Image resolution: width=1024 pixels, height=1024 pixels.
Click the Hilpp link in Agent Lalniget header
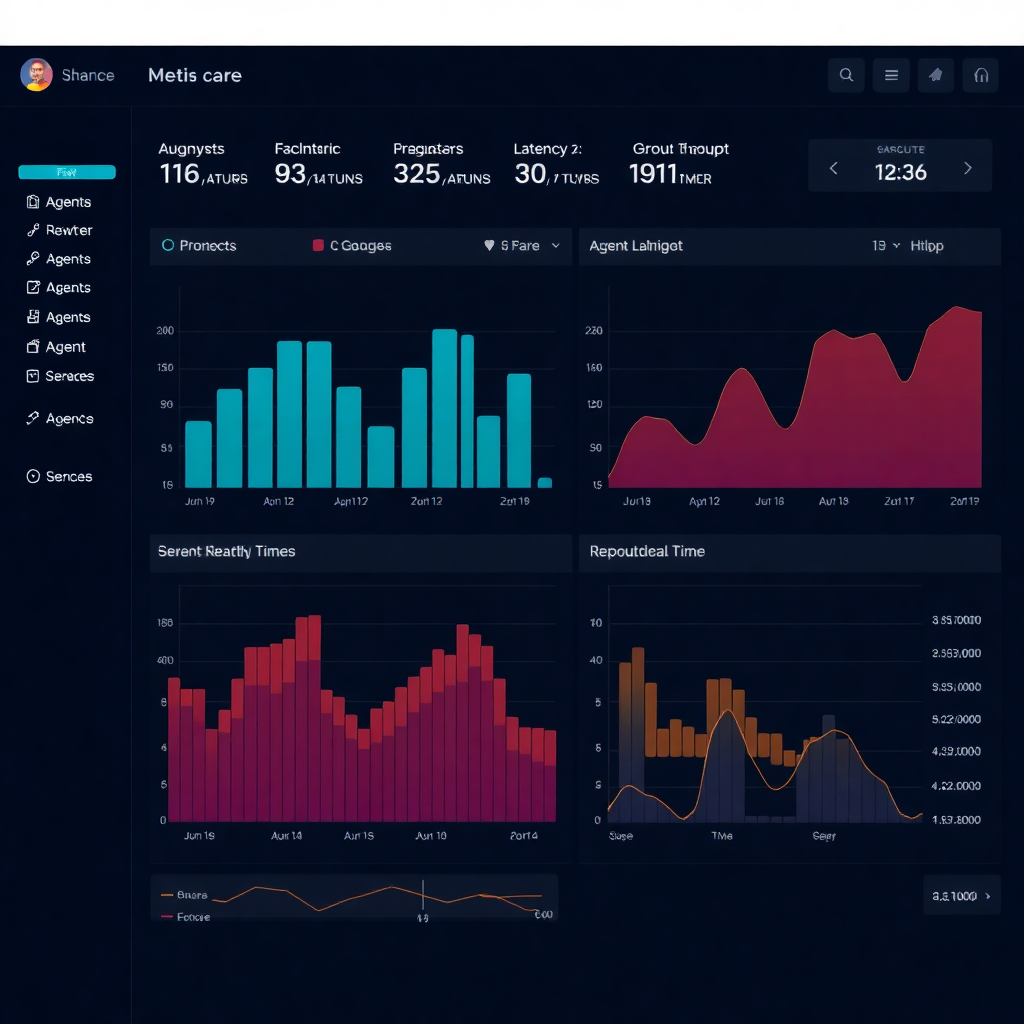[928, 245]
